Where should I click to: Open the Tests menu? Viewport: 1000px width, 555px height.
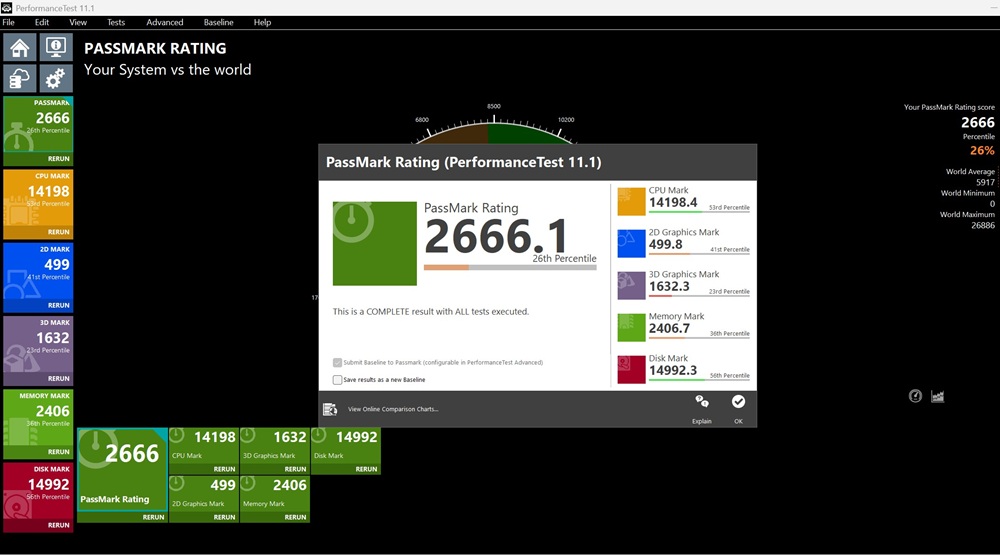pos(116,22)
